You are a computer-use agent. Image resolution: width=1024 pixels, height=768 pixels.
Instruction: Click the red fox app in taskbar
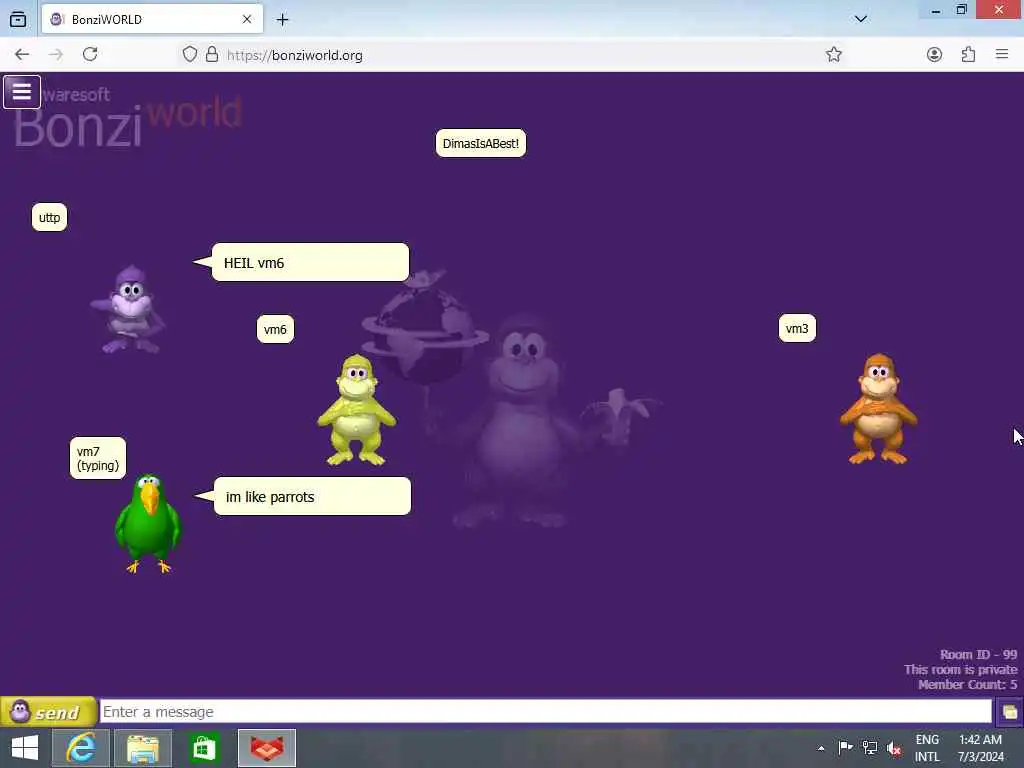(267, 748)
